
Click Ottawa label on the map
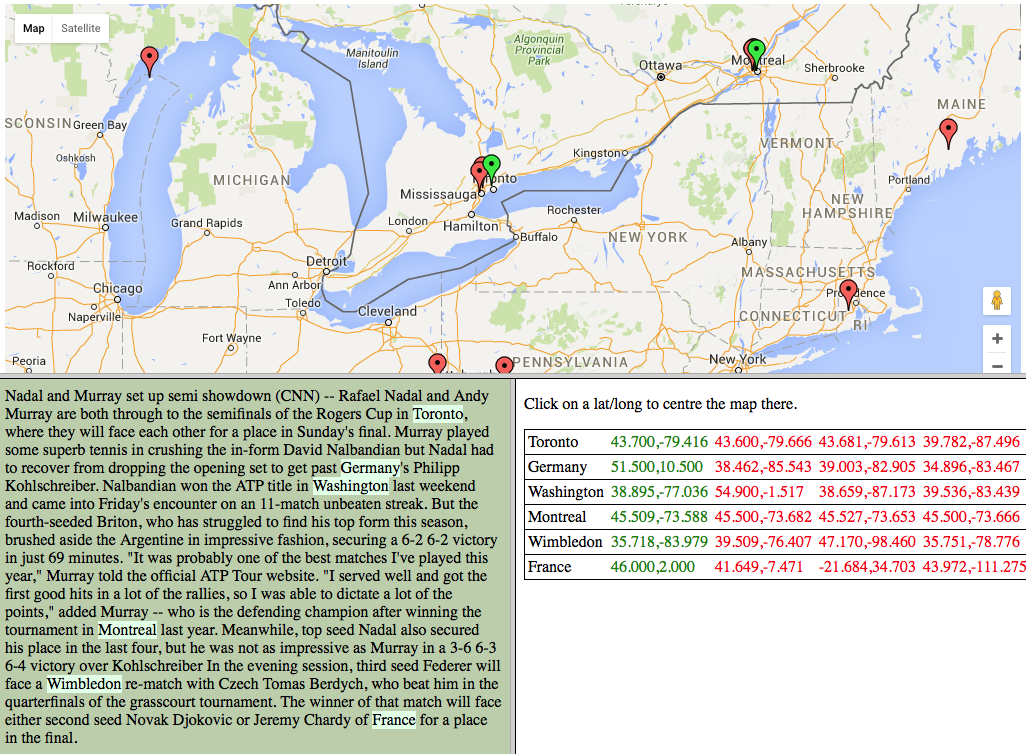(660, 65)
